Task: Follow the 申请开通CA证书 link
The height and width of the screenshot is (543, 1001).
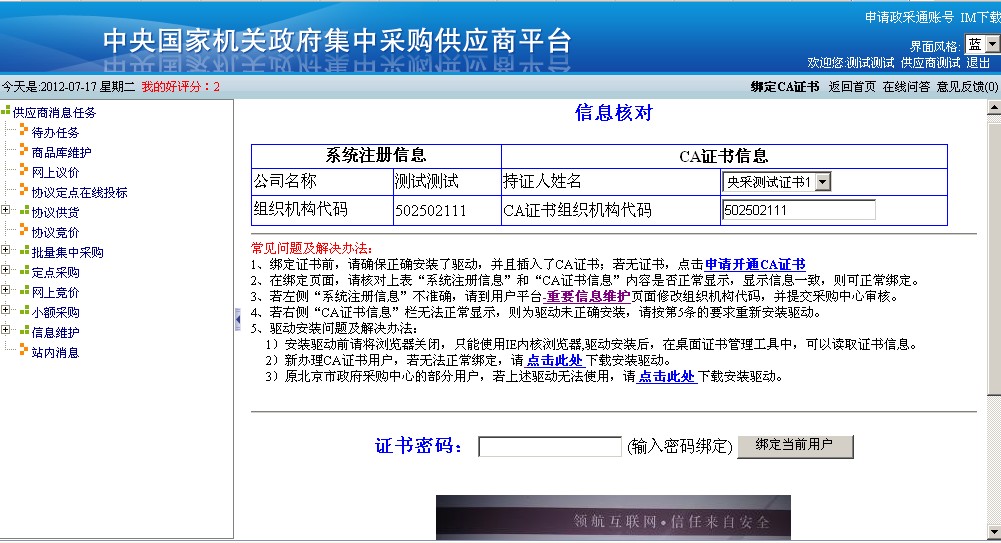Action: (x=754, y=264)
